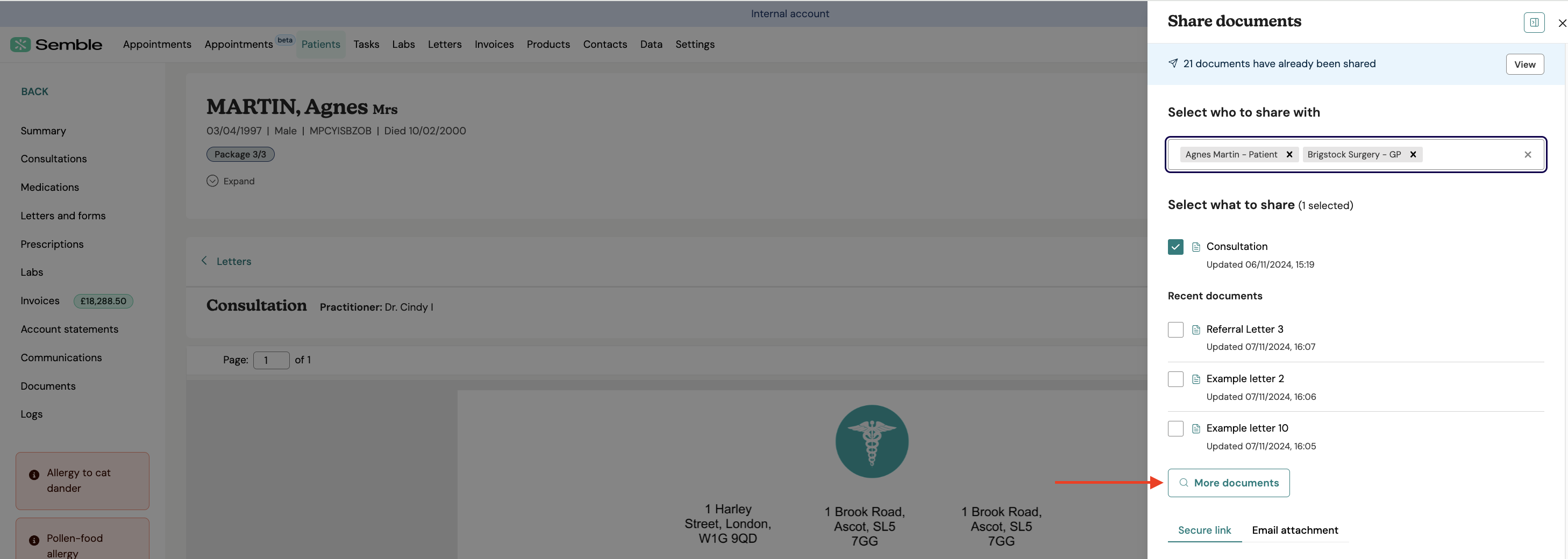
Task: Open the Contacts menu
Action: [604, 45]
